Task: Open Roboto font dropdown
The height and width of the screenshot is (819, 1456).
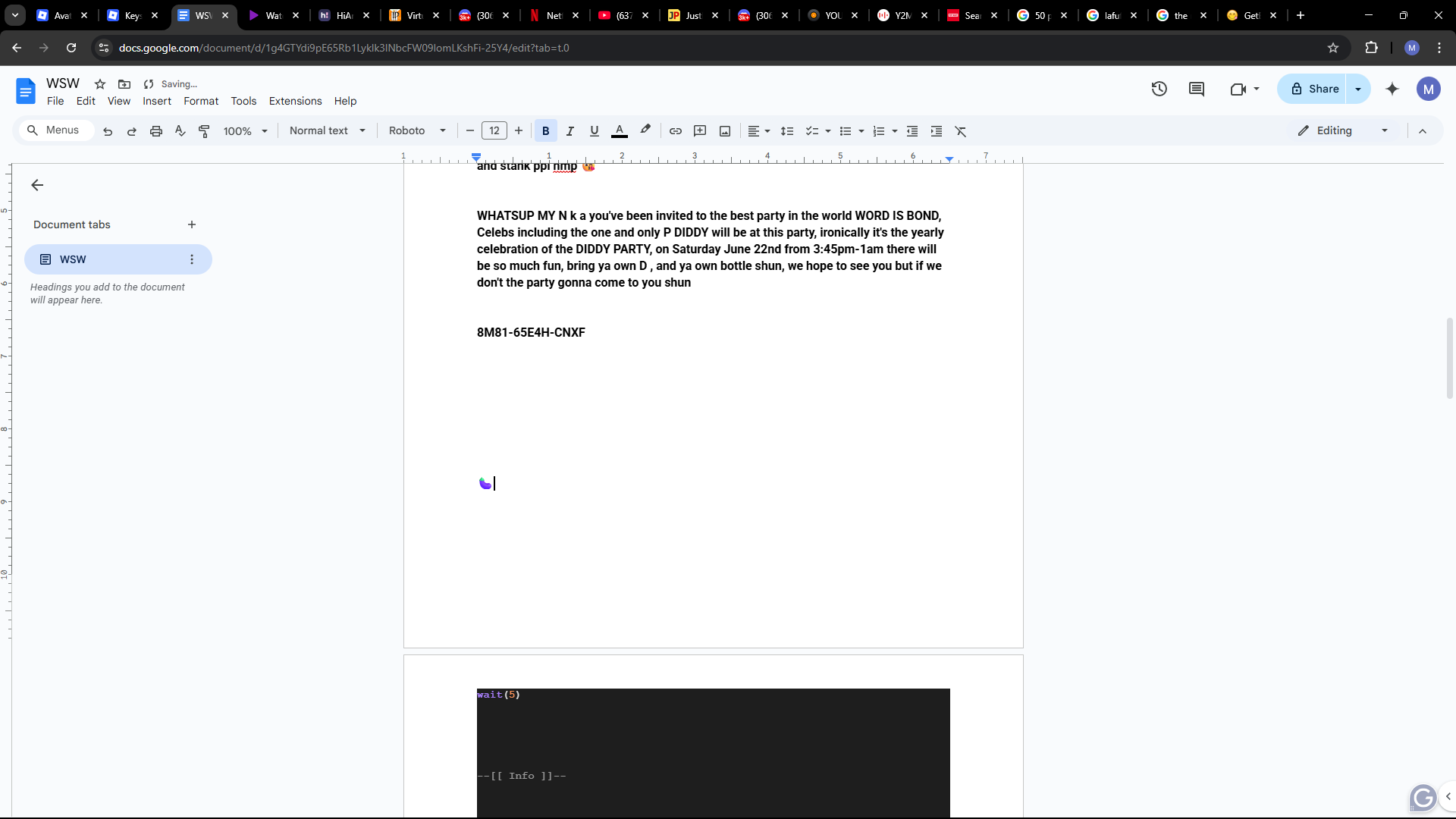Action: pyautogui.click(x=417, y=130)
